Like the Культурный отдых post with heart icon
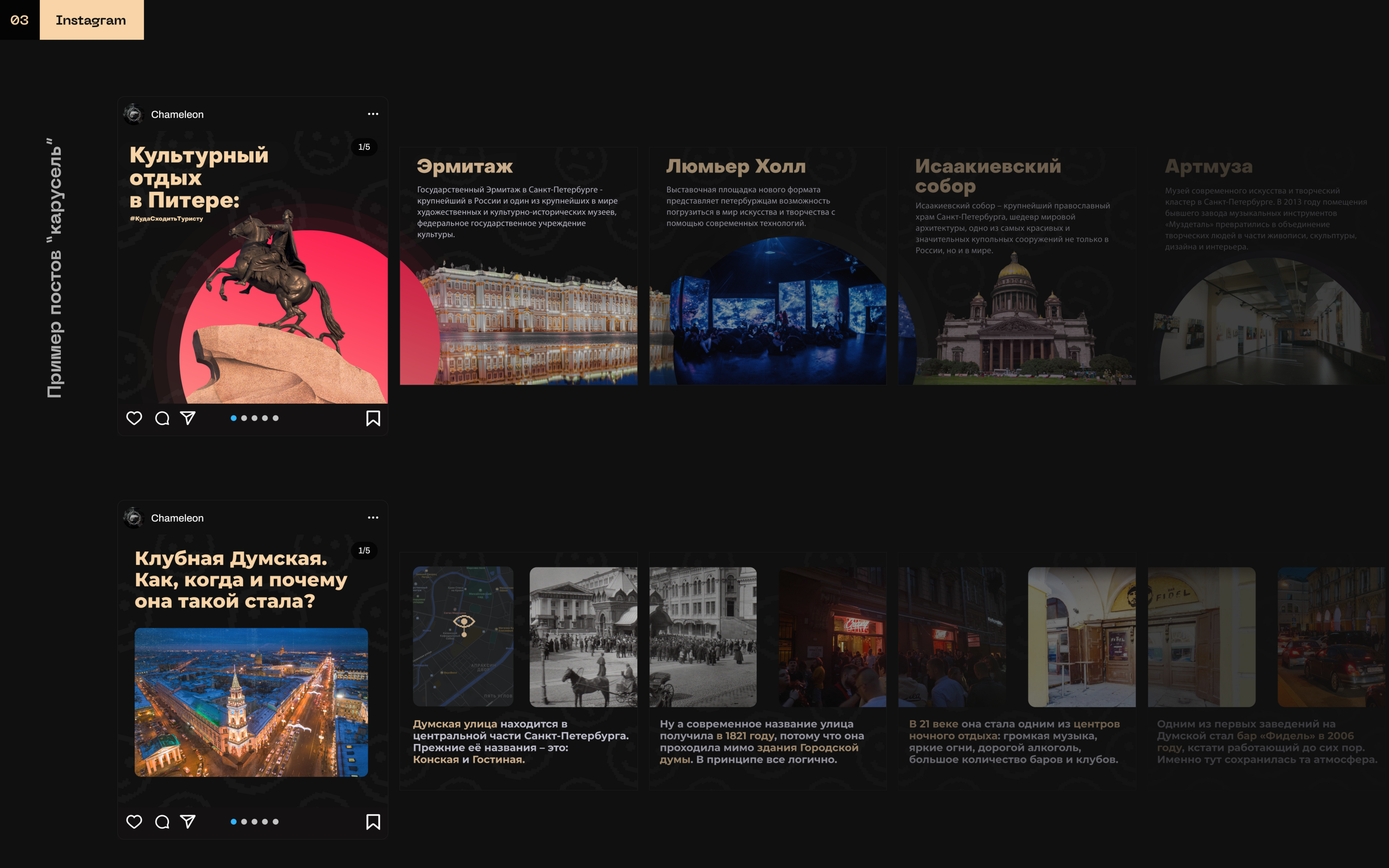Image resolution: width=1389 pixels, height=868 pixels. (x=134, y=418)
